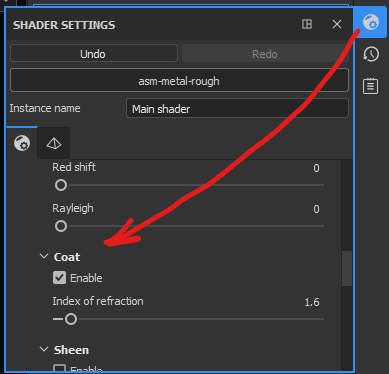Click the Undo button
This screenshot has width=389, height=374.
94,54
